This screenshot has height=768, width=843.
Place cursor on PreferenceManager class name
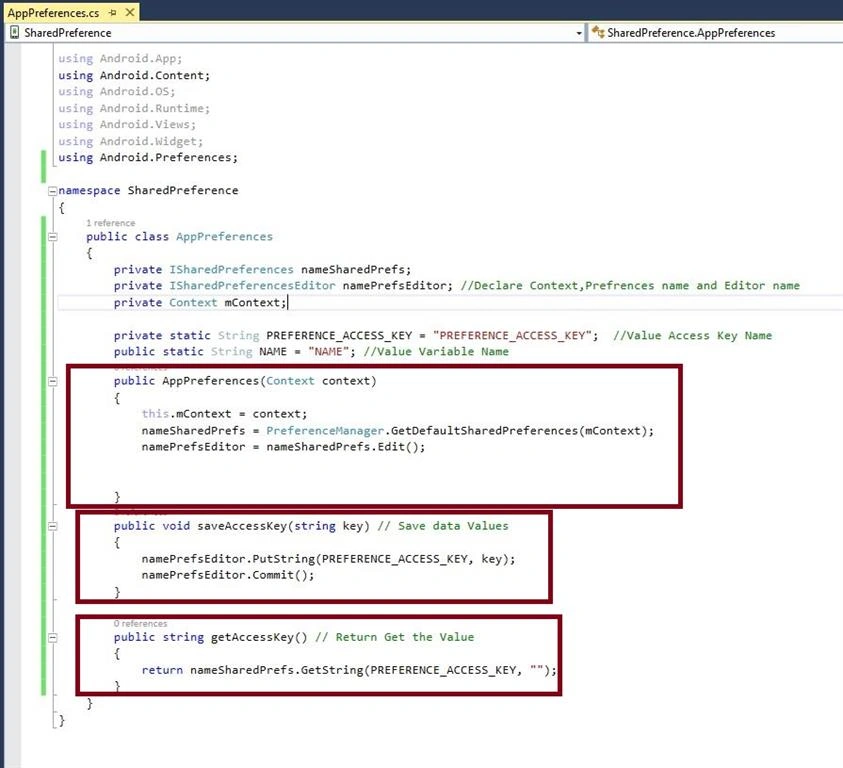pos(325,431)
